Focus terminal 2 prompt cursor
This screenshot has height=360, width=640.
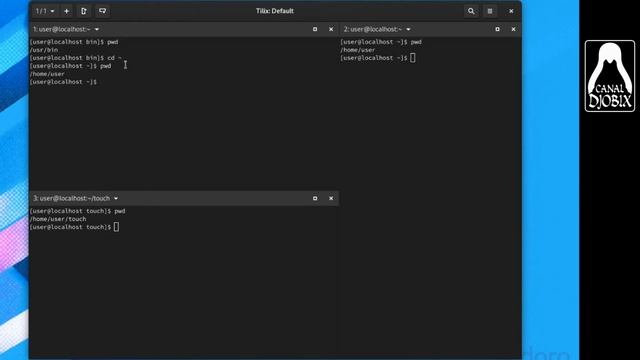pos(413,58)
